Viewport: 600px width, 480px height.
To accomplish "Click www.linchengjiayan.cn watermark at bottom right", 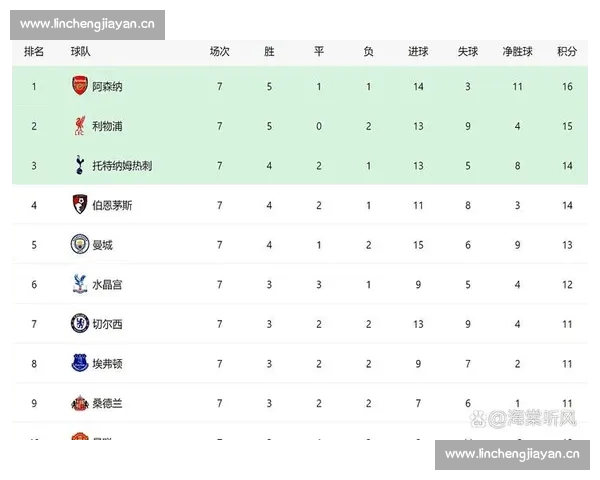I will click(512, 454).
